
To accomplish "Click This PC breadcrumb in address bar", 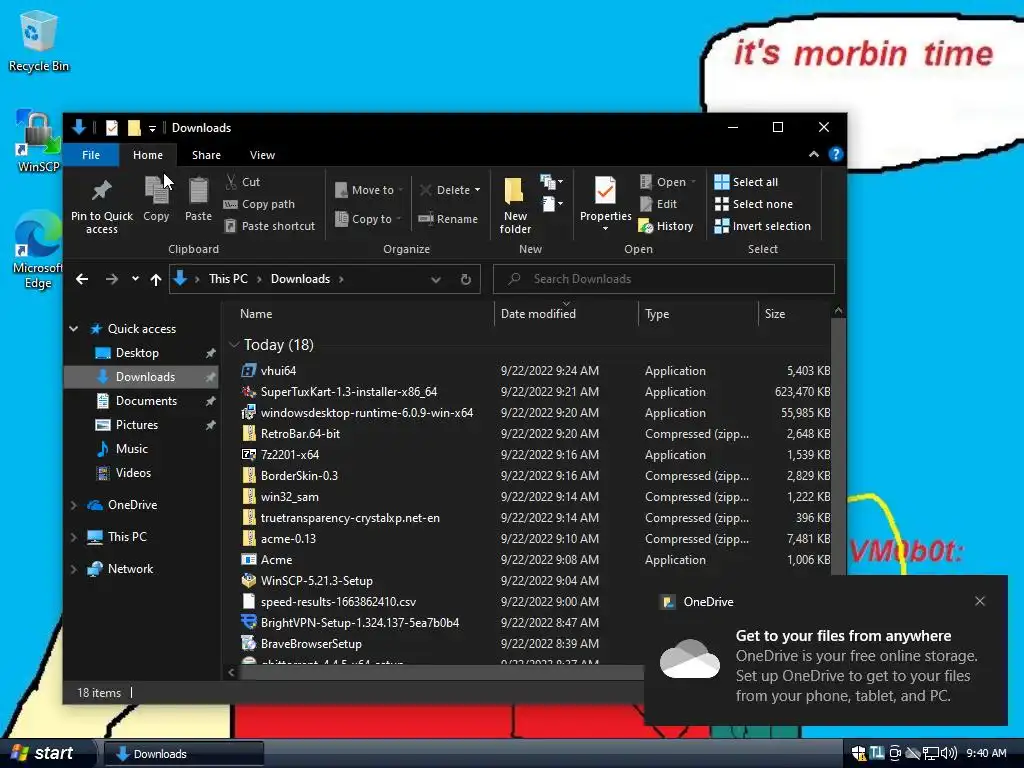I will point(228,279).
